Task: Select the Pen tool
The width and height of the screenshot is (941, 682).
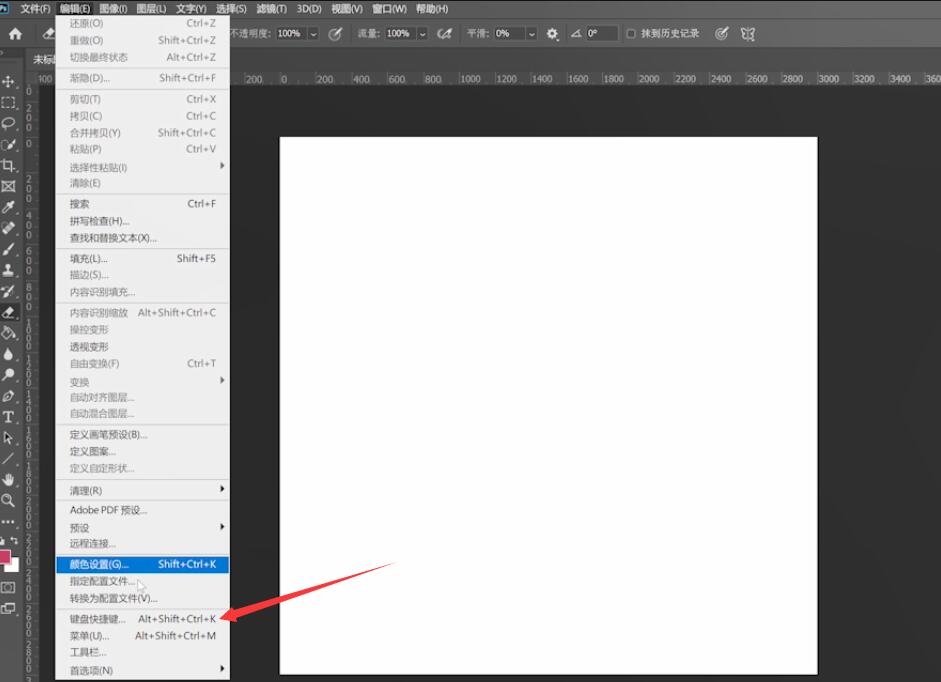Action: click(x=8, y=396)
